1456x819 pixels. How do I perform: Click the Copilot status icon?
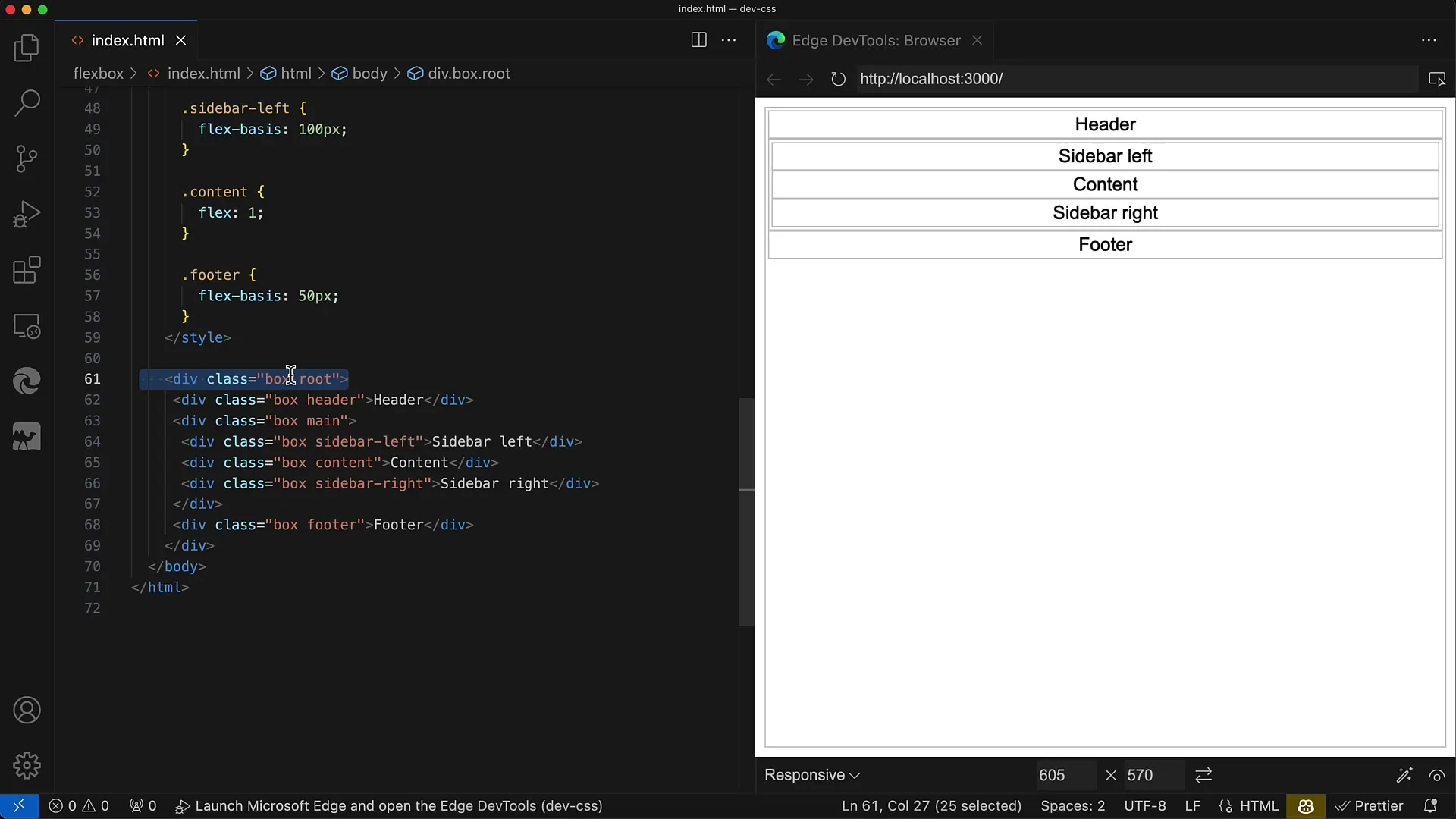[x=1305, y=805]
